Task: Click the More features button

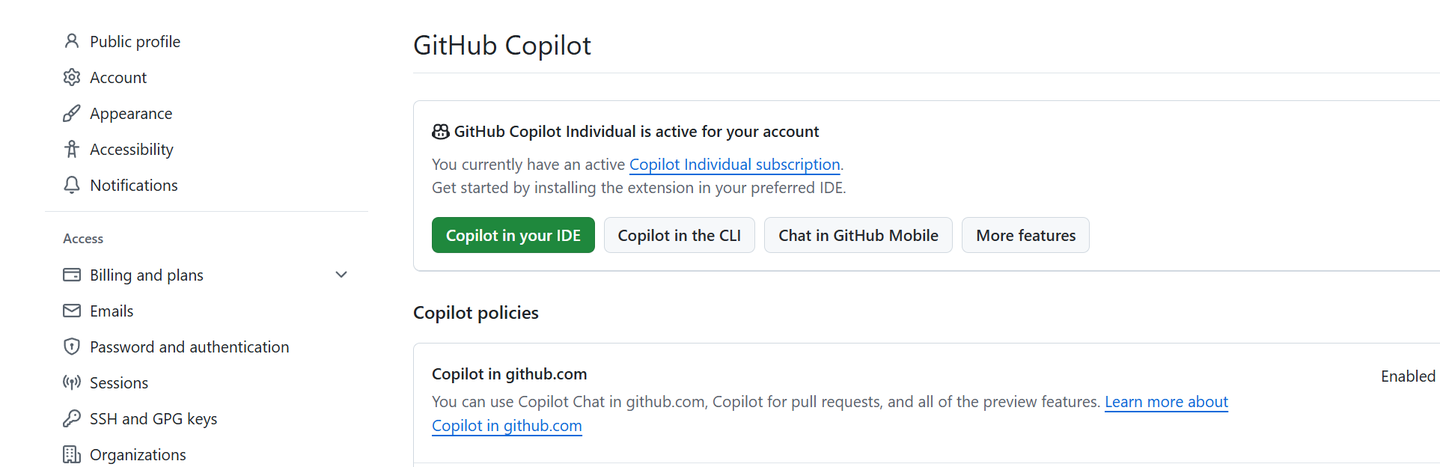Action: (1025, 236)
